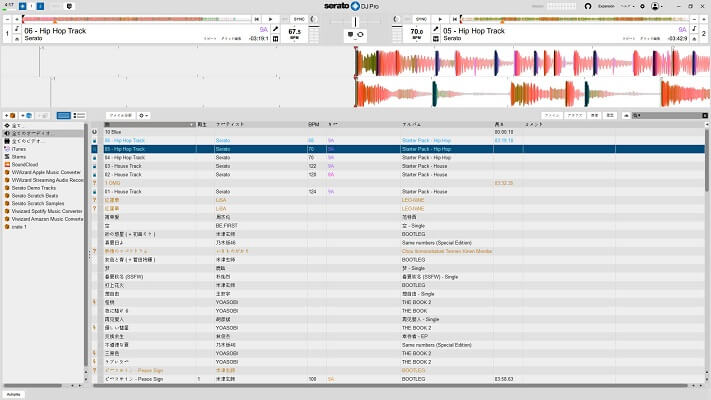Enable SYNC on the left deck

[x=299, y=19]
